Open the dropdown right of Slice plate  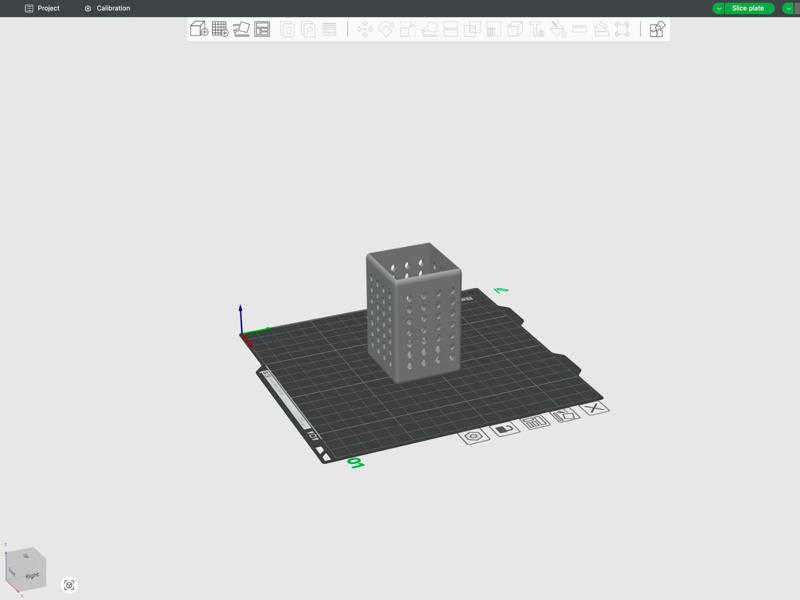click(788, 8)
